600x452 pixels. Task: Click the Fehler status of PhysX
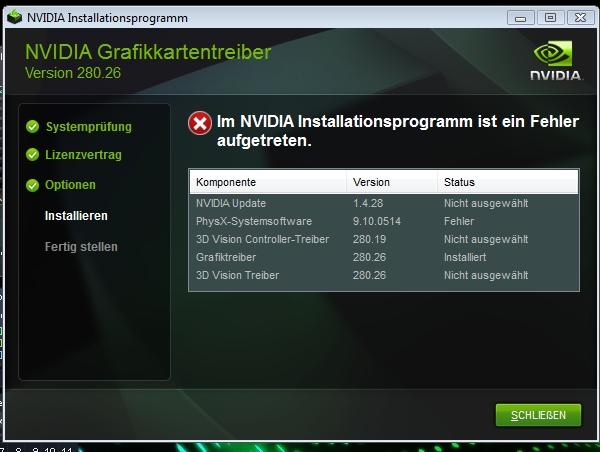point(459,221)
